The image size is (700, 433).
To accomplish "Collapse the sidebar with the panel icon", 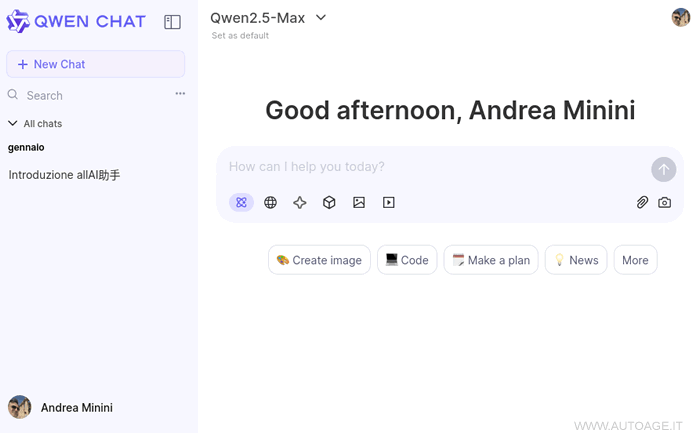I will pos(172,22).
